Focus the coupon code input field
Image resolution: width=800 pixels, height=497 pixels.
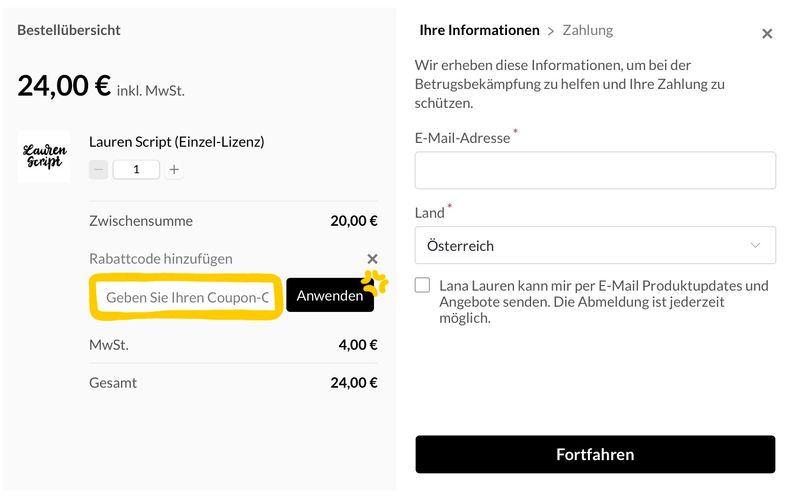188,297
